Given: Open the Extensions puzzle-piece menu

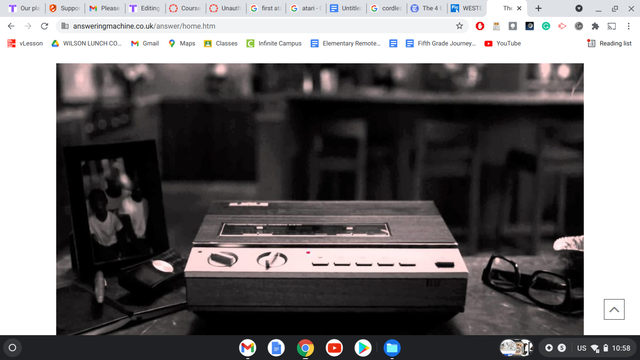Looking at the screenshot, I should tap(595, 26).
